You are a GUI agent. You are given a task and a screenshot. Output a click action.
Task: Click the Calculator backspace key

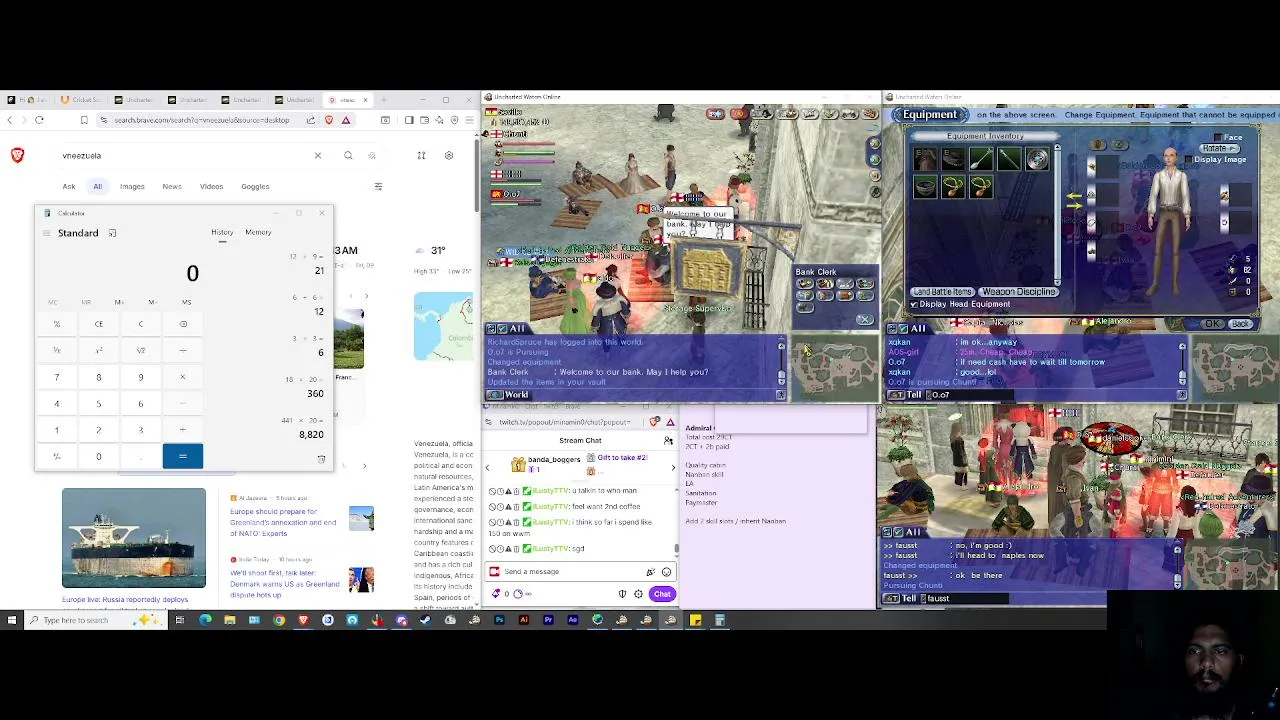tap(183, 324)
